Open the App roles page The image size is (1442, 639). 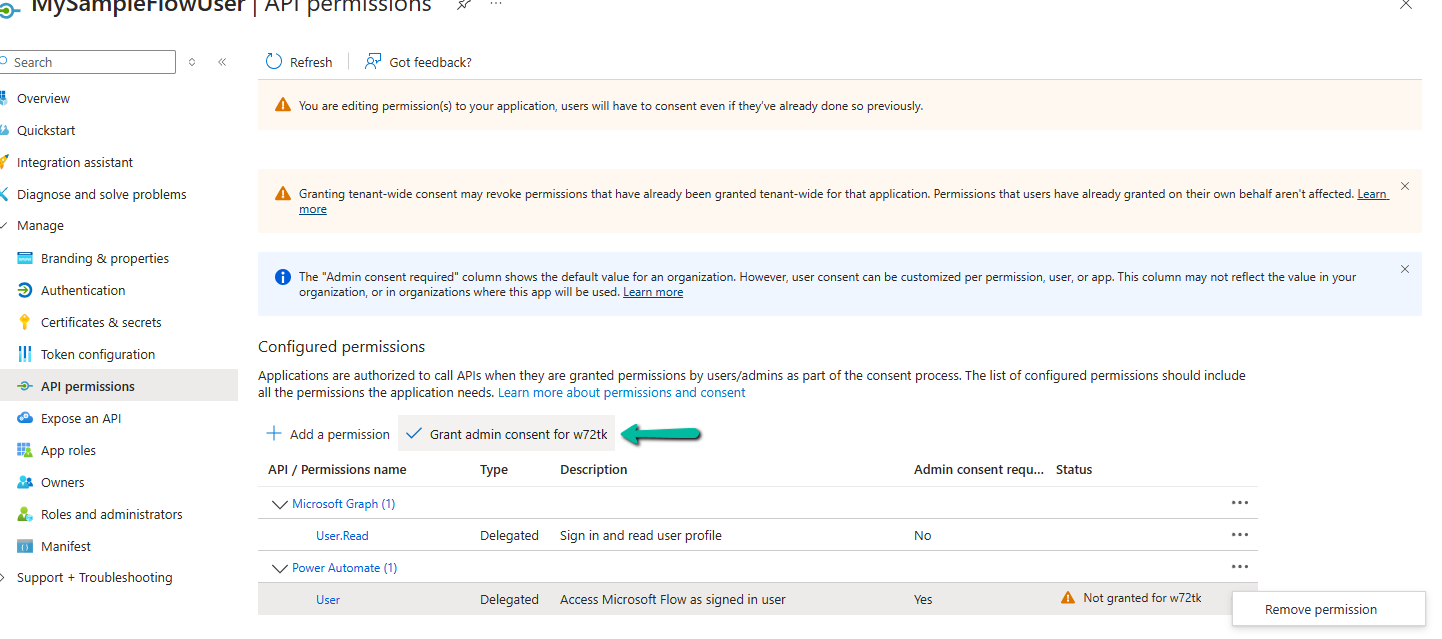click(x=68, y=450)
